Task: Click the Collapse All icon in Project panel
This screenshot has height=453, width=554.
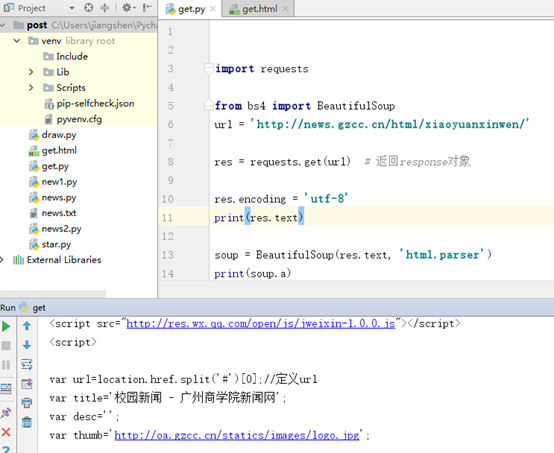Action: (x=105, y=7)
